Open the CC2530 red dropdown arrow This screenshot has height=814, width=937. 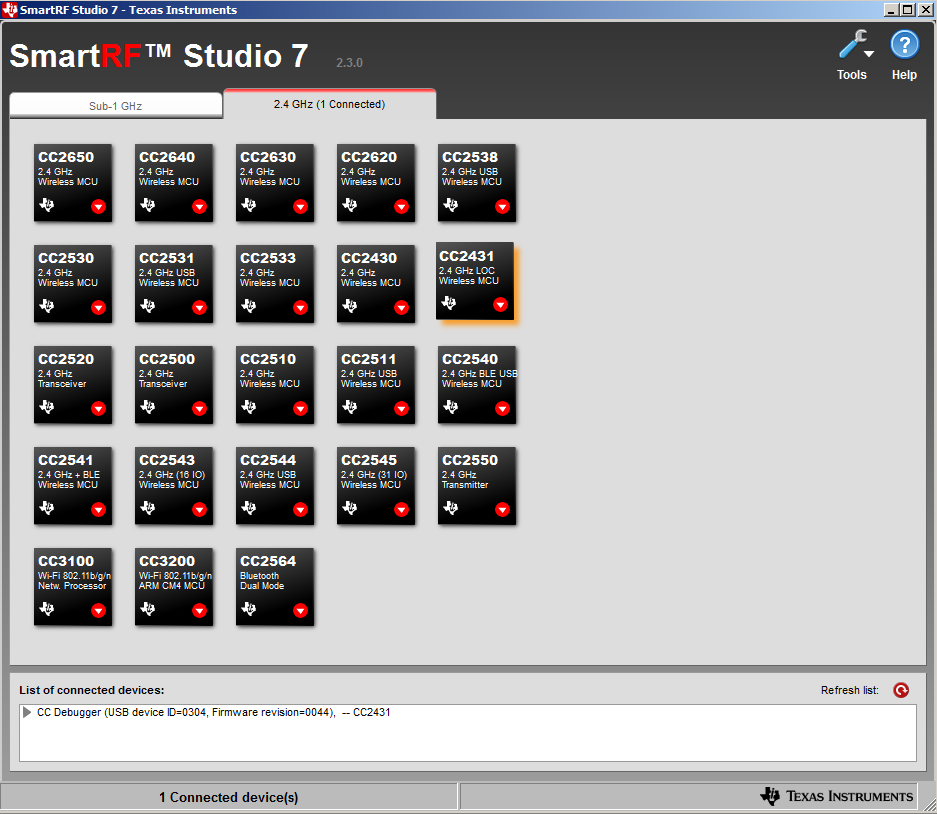99,308
